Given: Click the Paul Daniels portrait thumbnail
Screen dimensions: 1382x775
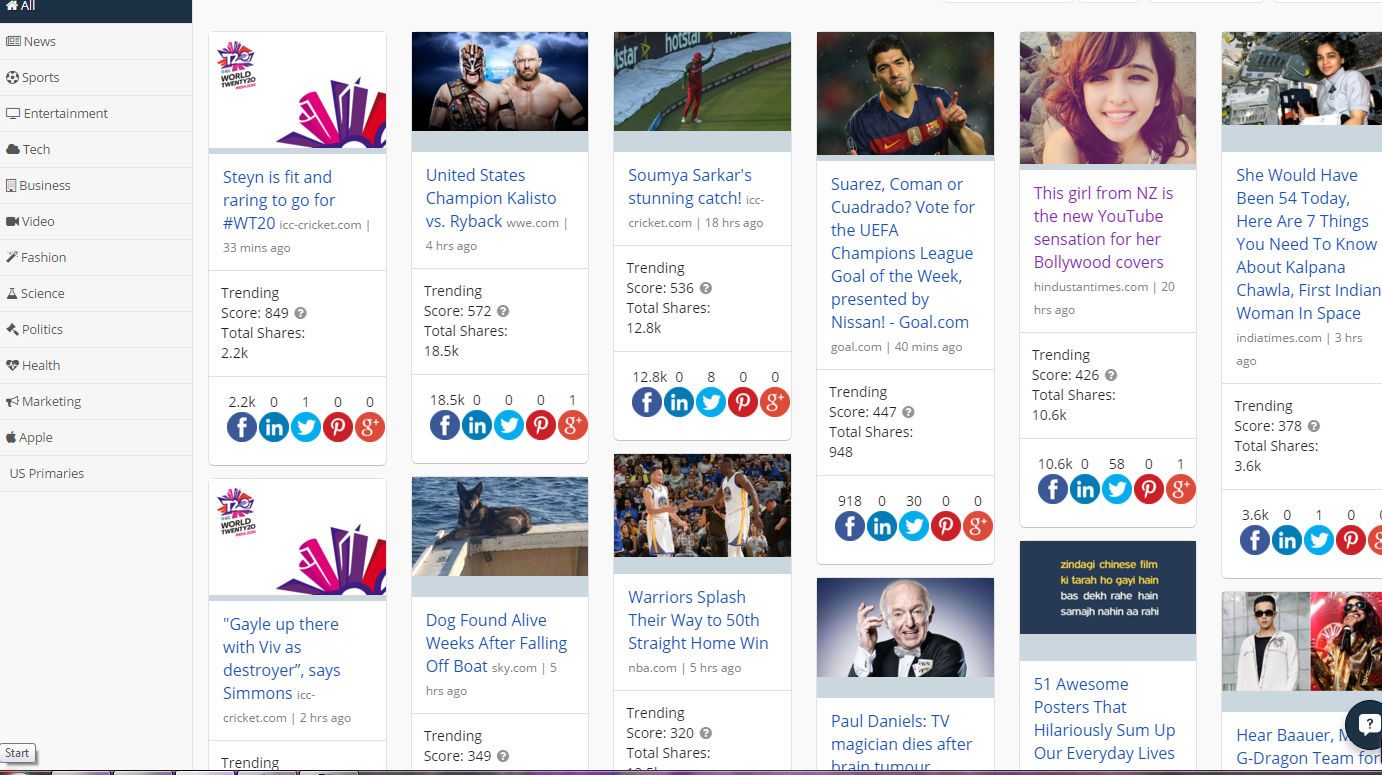Looking at the screenshot, I should tap(905, 627).
